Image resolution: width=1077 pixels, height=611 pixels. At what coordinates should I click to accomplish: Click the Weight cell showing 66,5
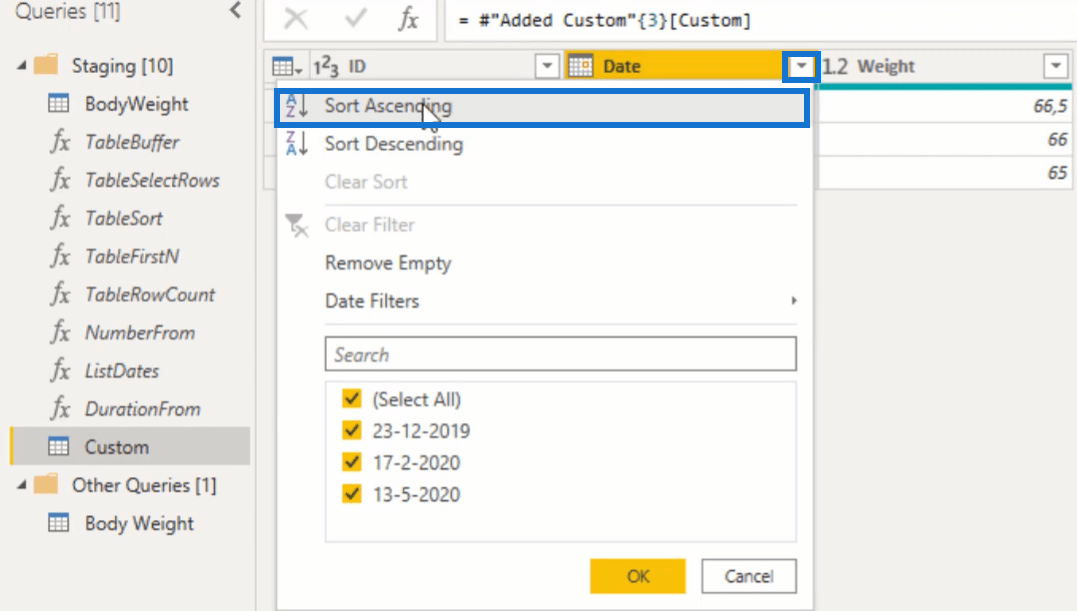pos(944,106)
